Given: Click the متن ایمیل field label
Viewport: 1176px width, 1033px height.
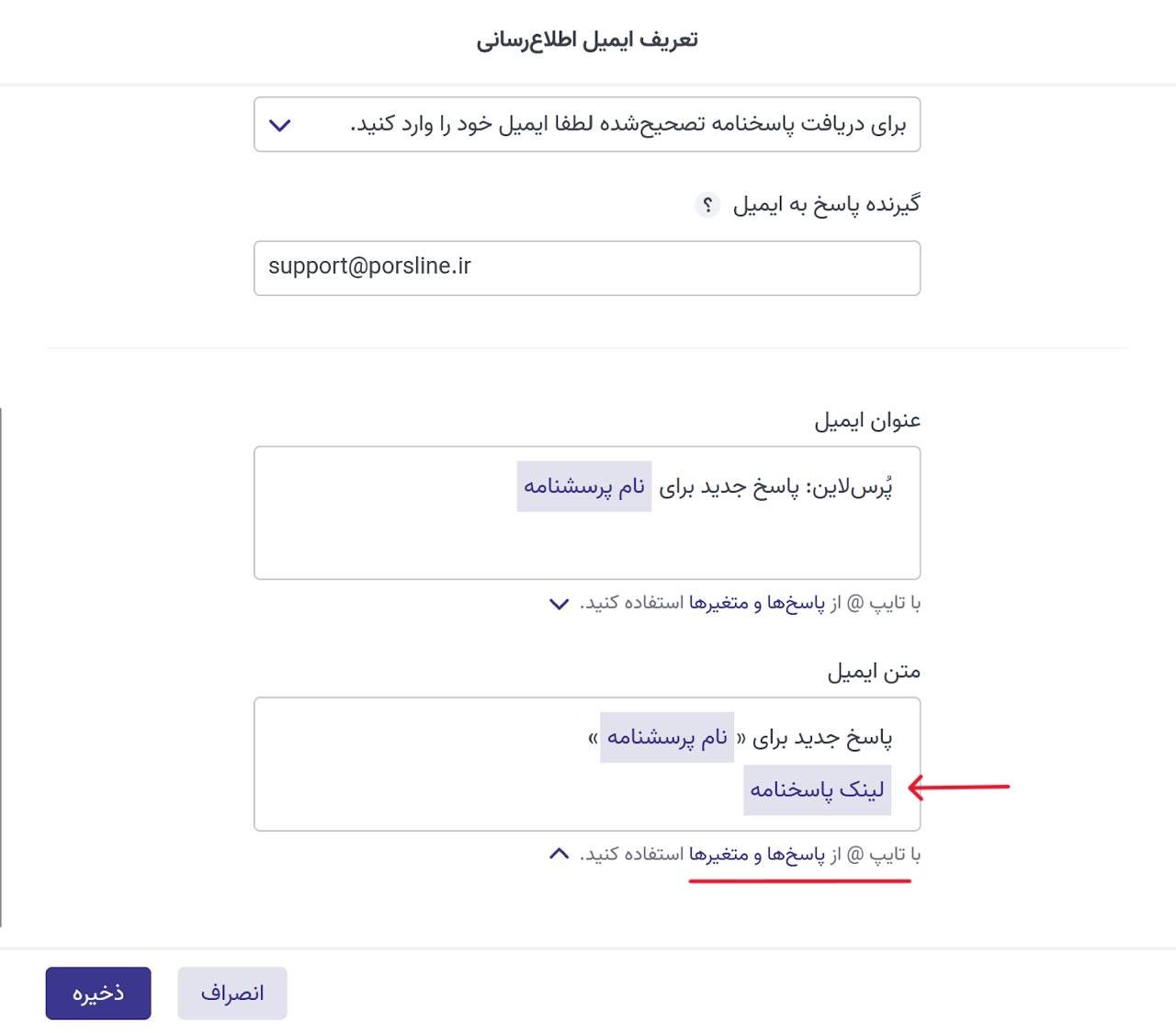Looking at the screenshot, I should tap(874, 672).
